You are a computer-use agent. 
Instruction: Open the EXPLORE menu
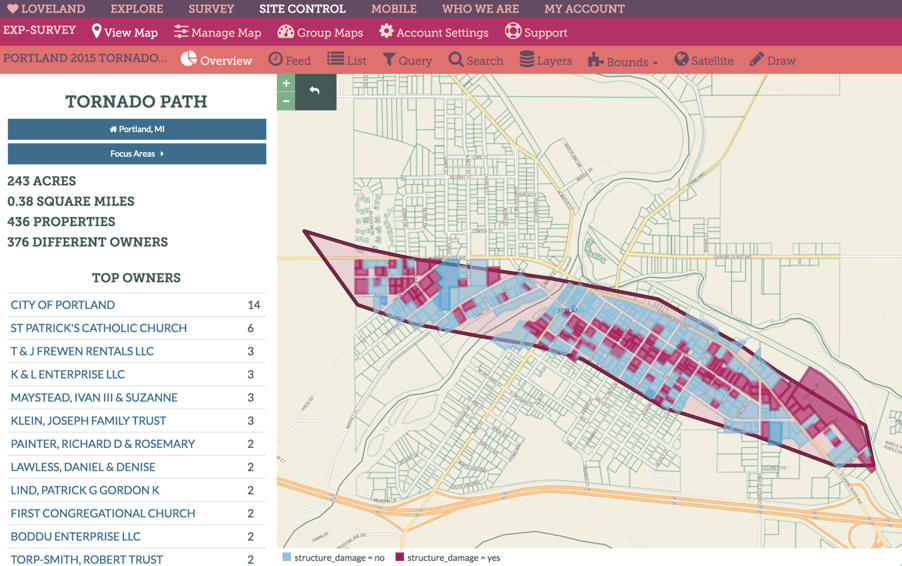tap(137, 9)
